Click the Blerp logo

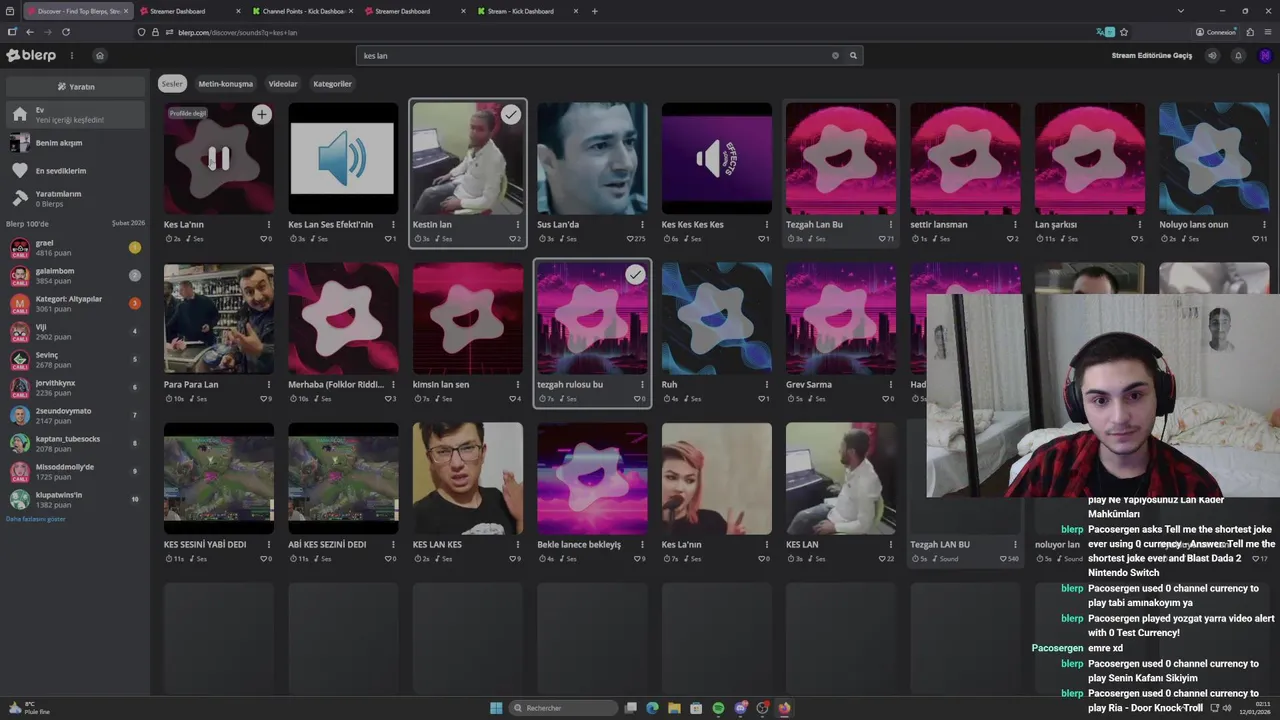click(x=31, y=55)
